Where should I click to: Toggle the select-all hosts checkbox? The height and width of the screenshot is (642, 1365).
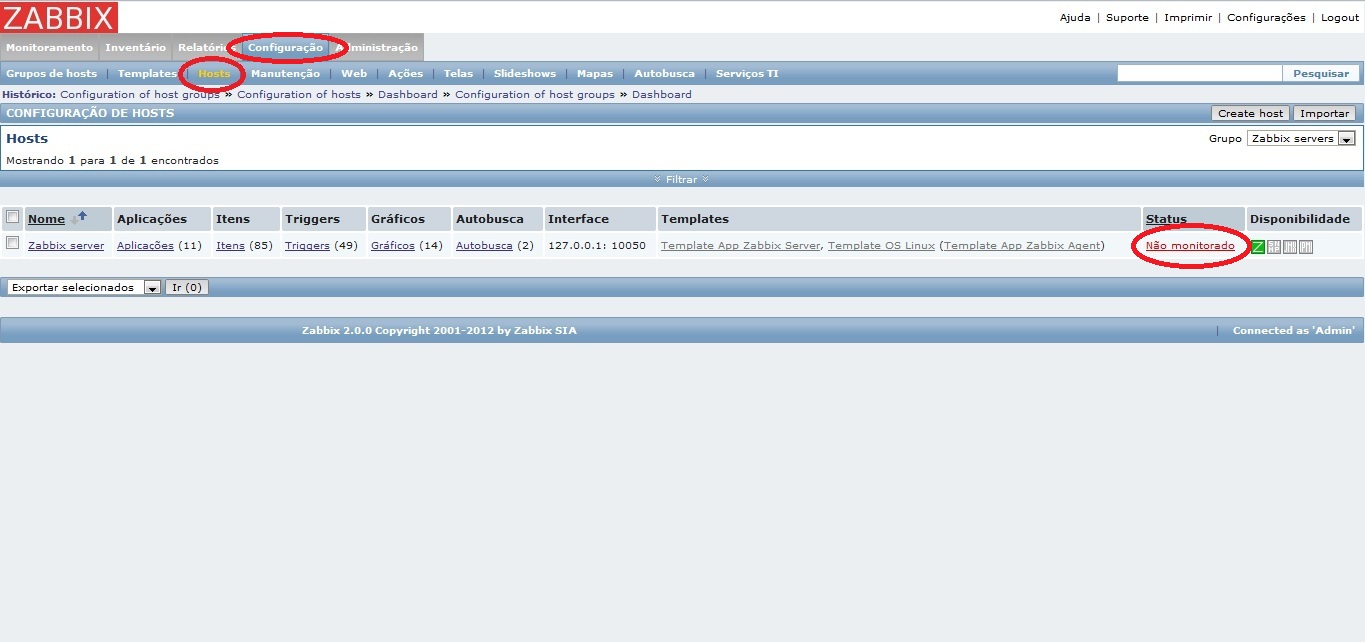coord(13,217)
